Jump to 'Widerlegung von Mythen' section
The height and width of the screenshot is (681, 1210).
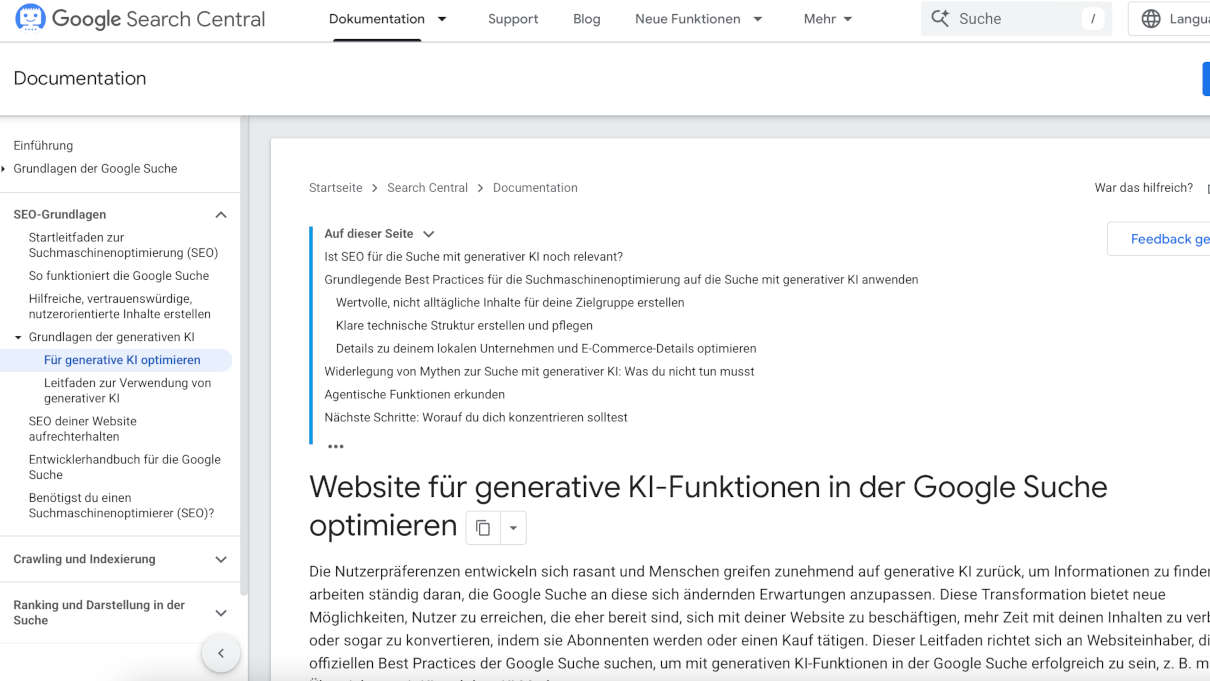coord(539,372)
